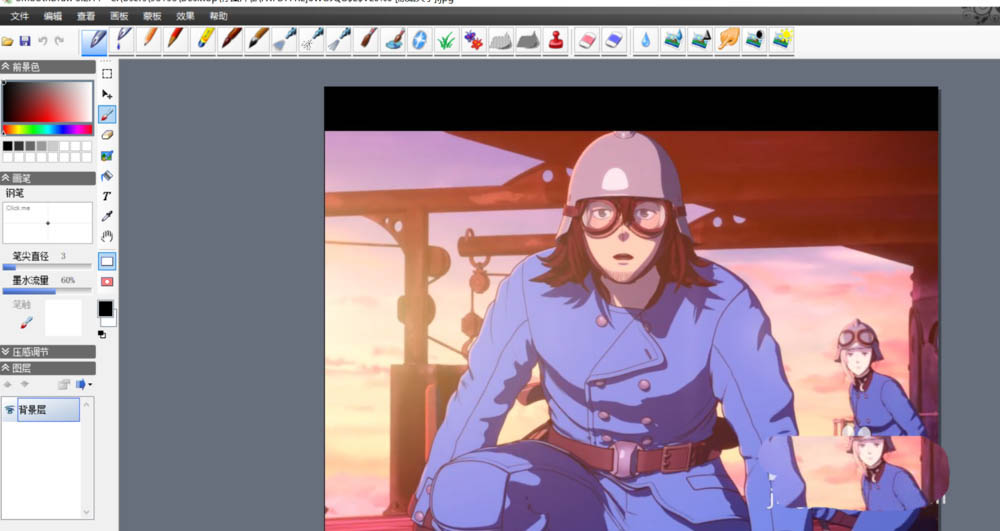The width and height of the screenshot is (1000, 531).
Task: Select the Pen tool in brush toolbar
Action: (x=95, y=41)
